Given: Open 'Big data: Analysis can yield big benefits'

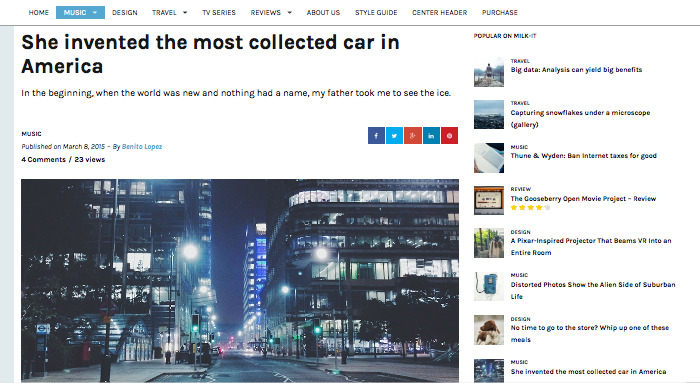Looking at the screenshot, I should pos(576,70).
